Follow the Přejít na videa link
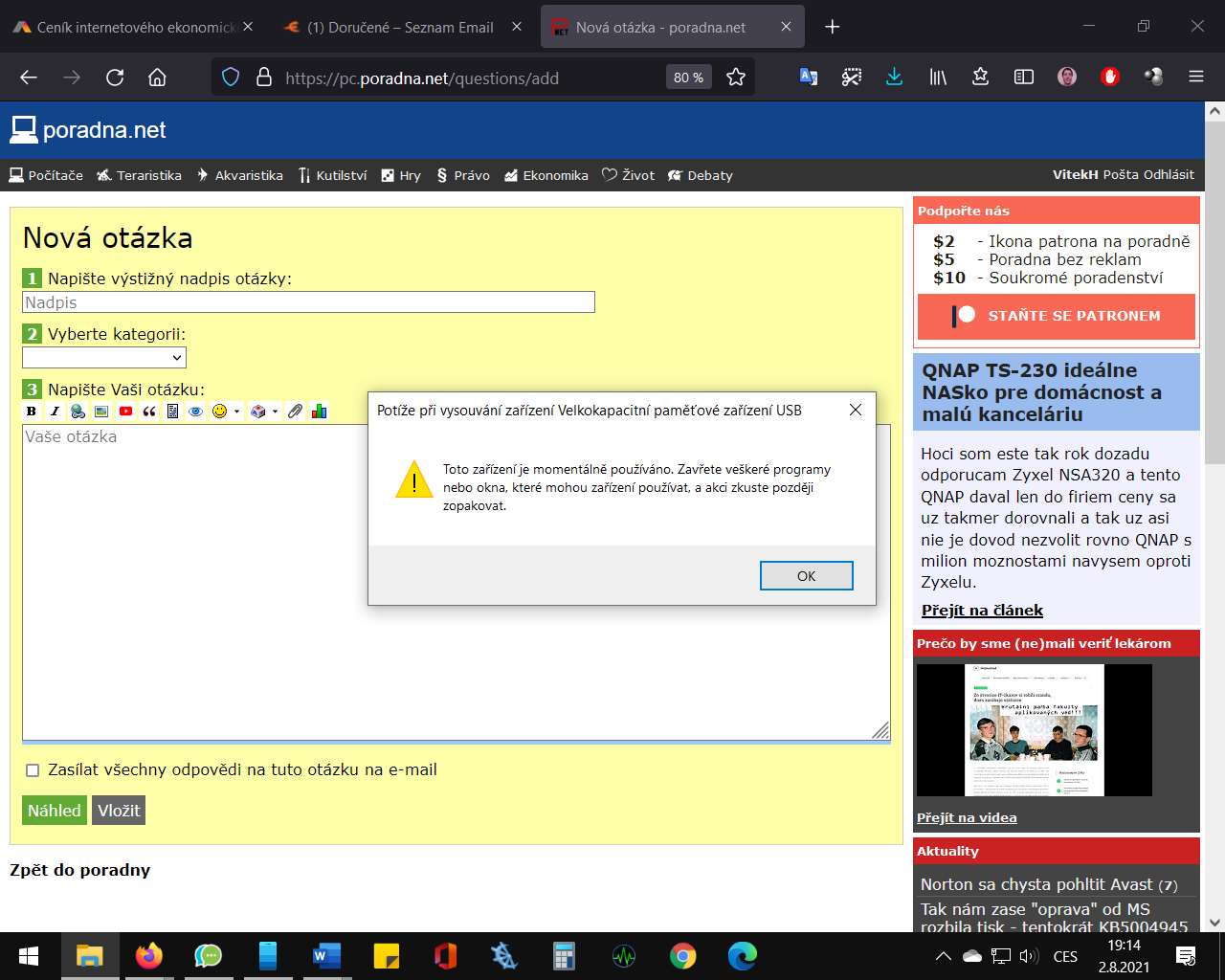The width and height of the screenshot is (1225, 980). tap(967, 817)
